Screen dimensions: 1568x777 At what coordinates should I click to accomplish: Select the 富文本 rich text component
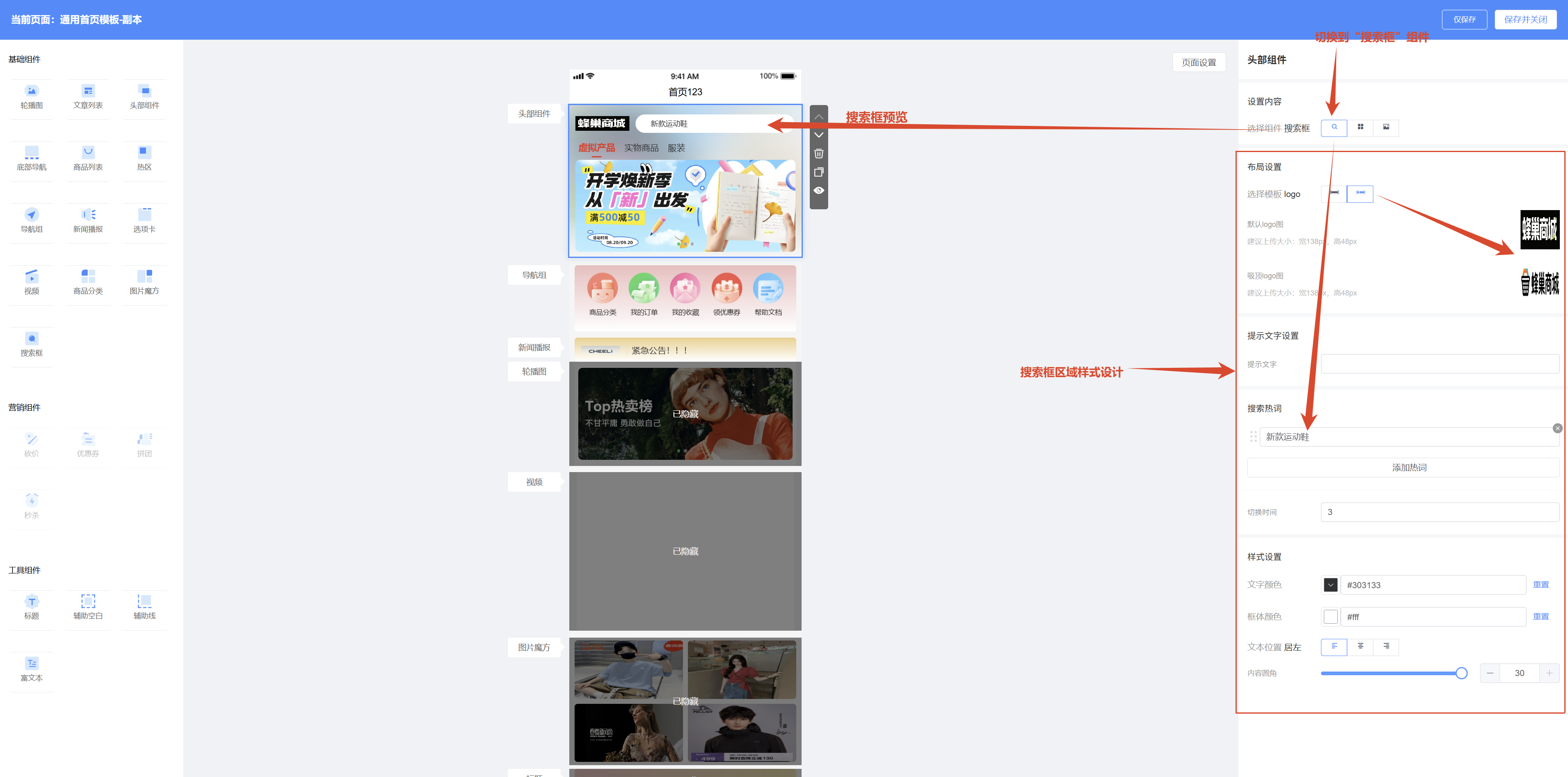point(31,670)
